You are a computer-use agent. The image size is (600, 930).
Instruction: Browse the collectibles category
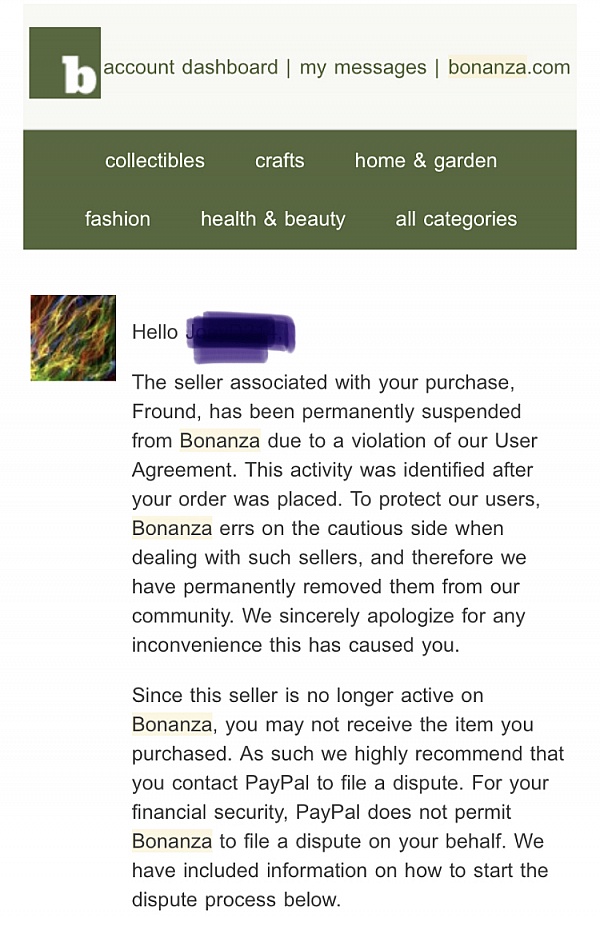(x=154, y=160)
